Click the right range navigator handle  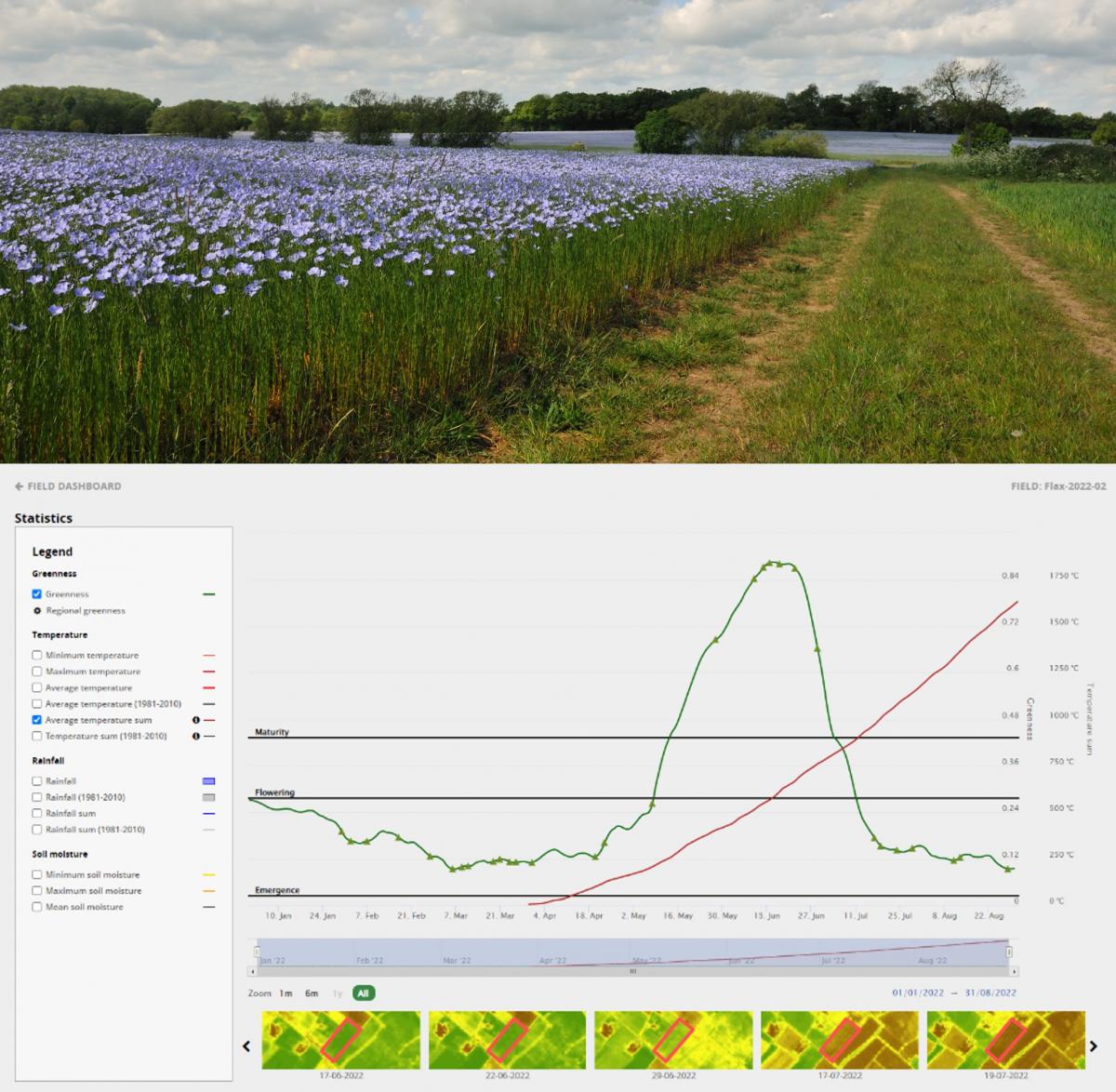pos(1009,952)
